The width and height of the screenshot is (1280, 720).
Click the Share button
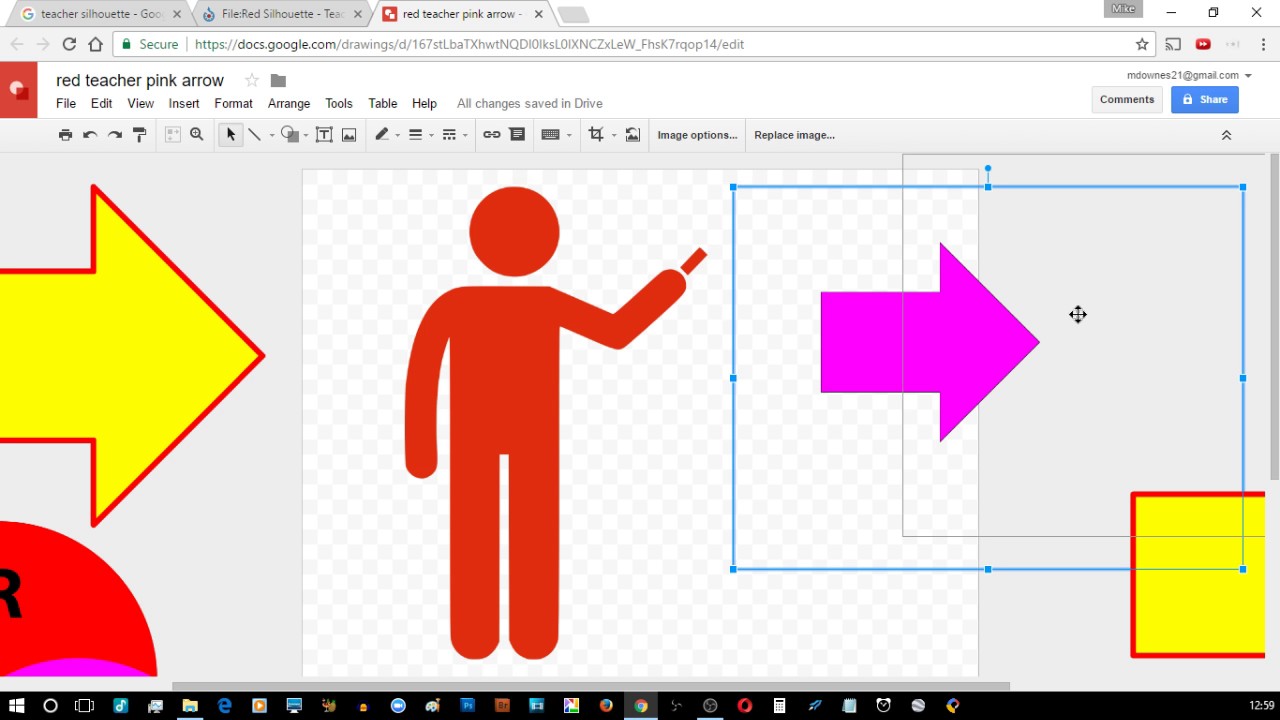(x=1204, y=99)
